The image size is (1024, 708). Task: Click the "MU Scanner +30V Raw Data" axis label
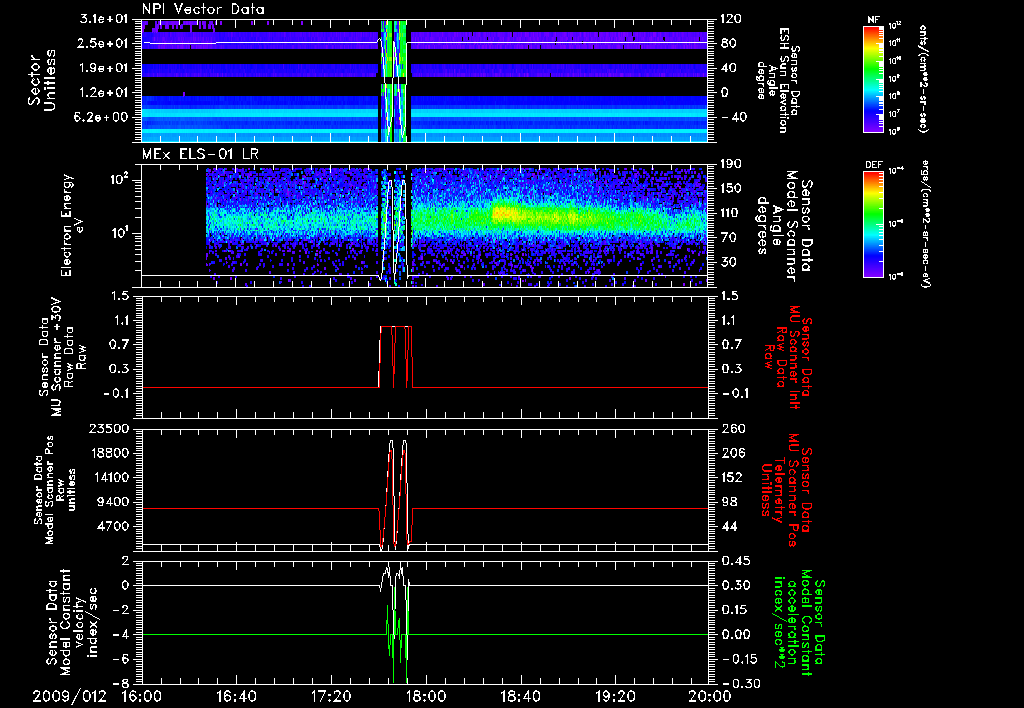click(62, 357)
